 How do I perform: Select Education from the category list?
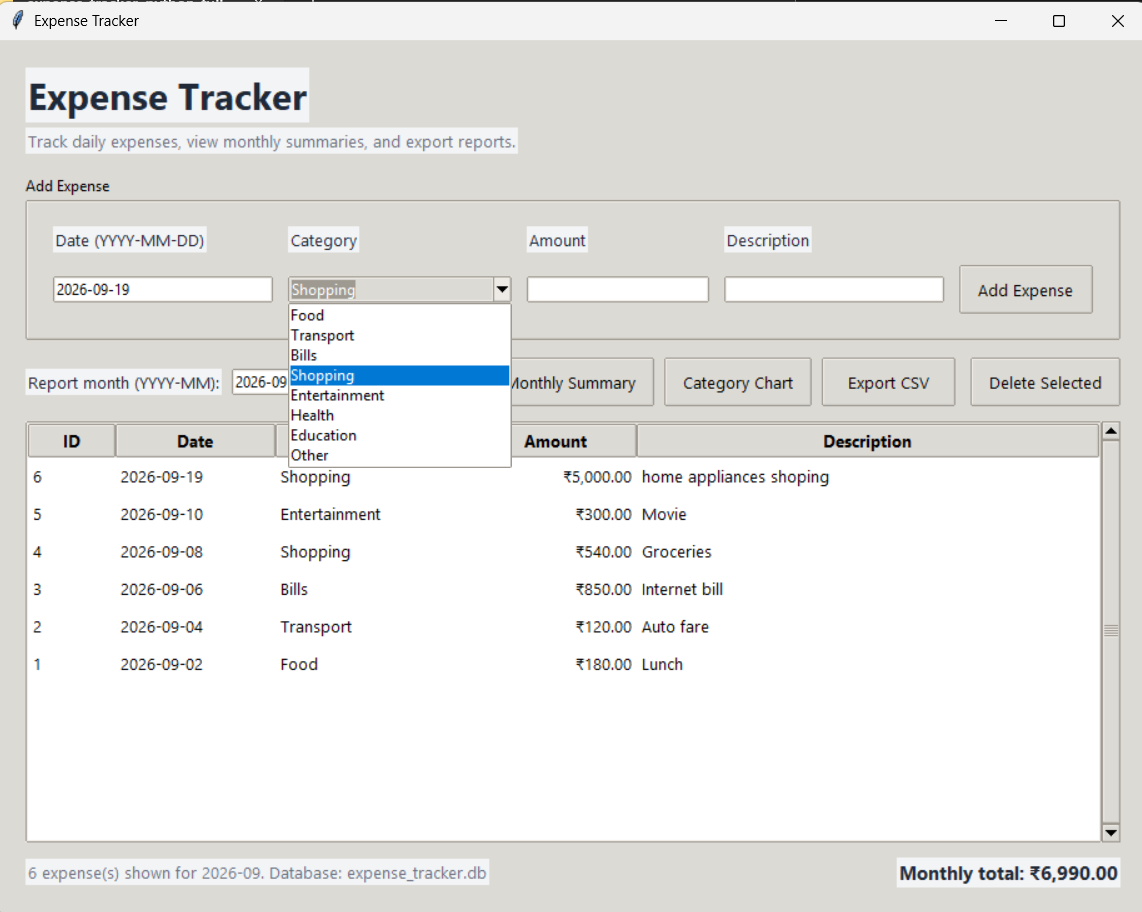tap(399, 436)
